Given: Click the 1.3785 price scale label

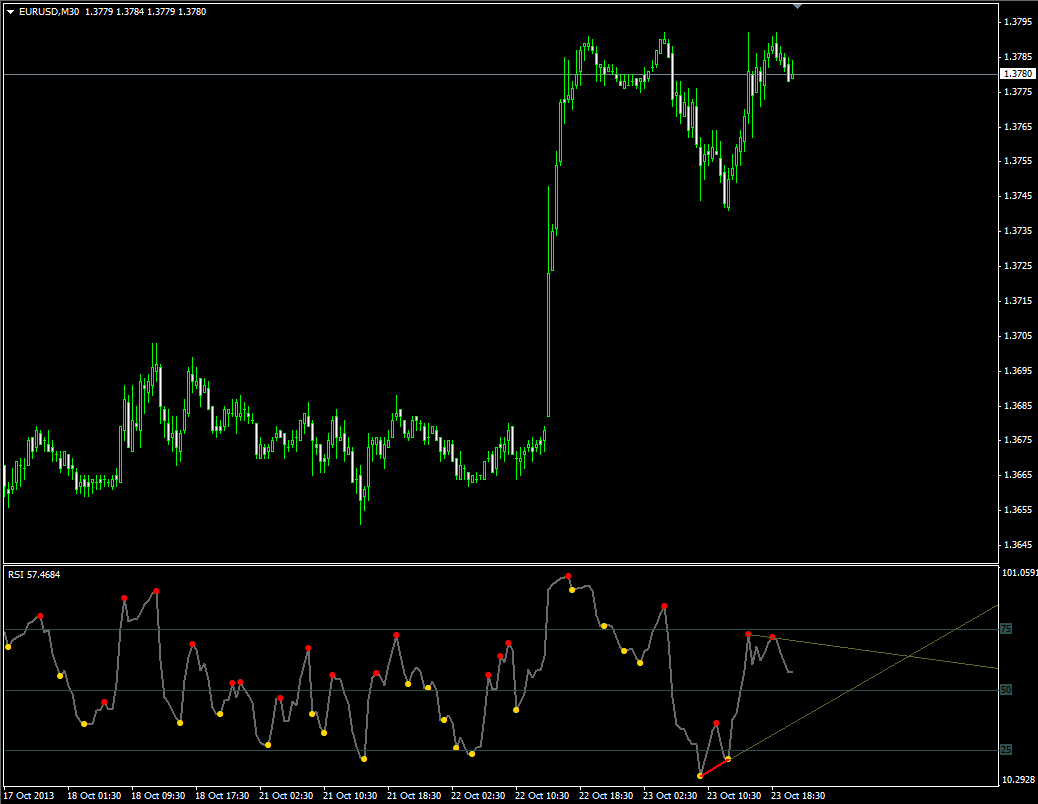Looking at the screenshot, I should tap(1017, 56).
